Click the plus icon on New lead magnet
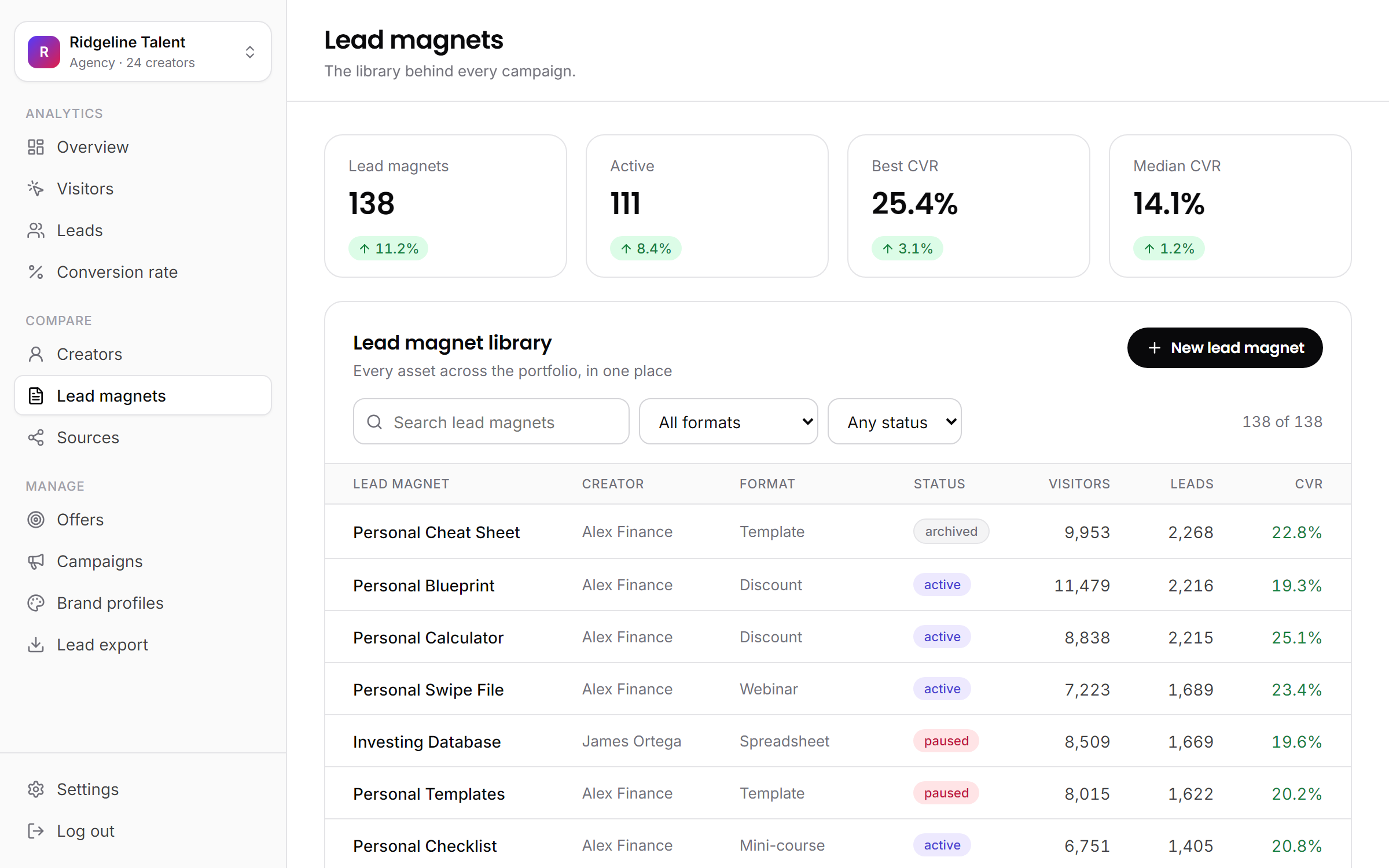Screen dimensions: 1389x868 (x=1154, y=348)
